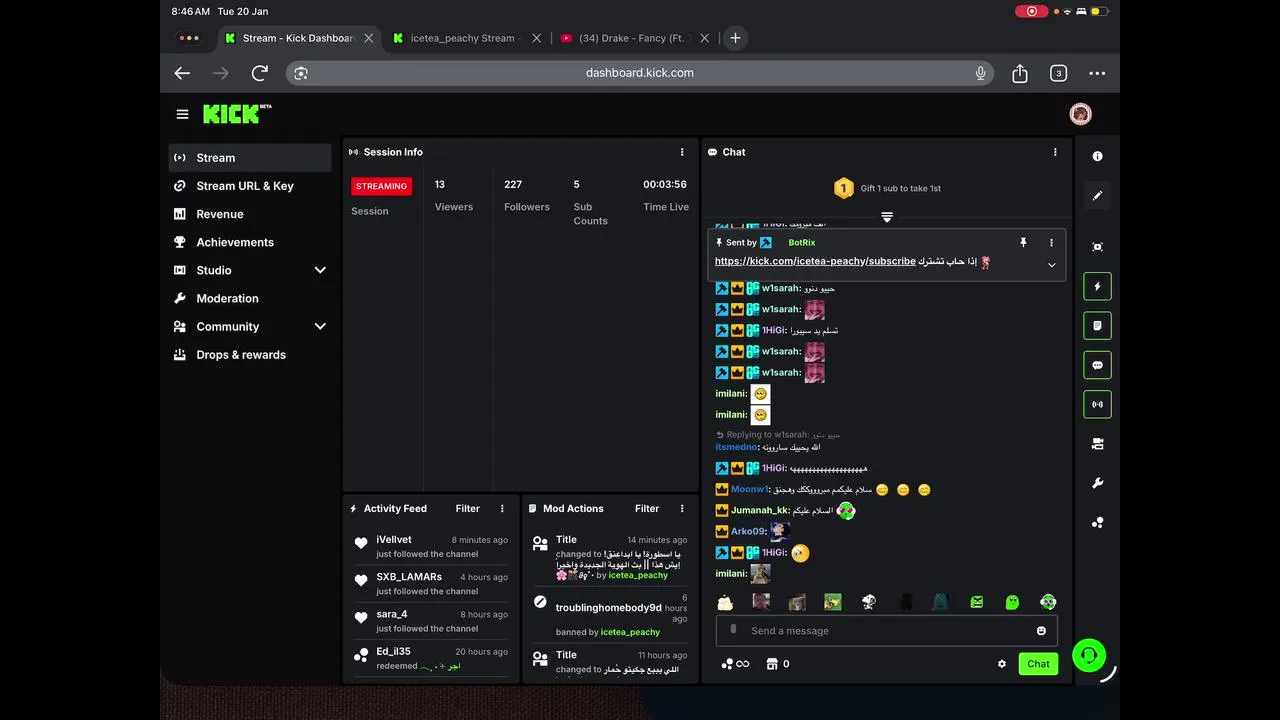Click the server stack icon in right sidebar
This screenshot has width=1280, height=720.
[x=1097, y=444]
